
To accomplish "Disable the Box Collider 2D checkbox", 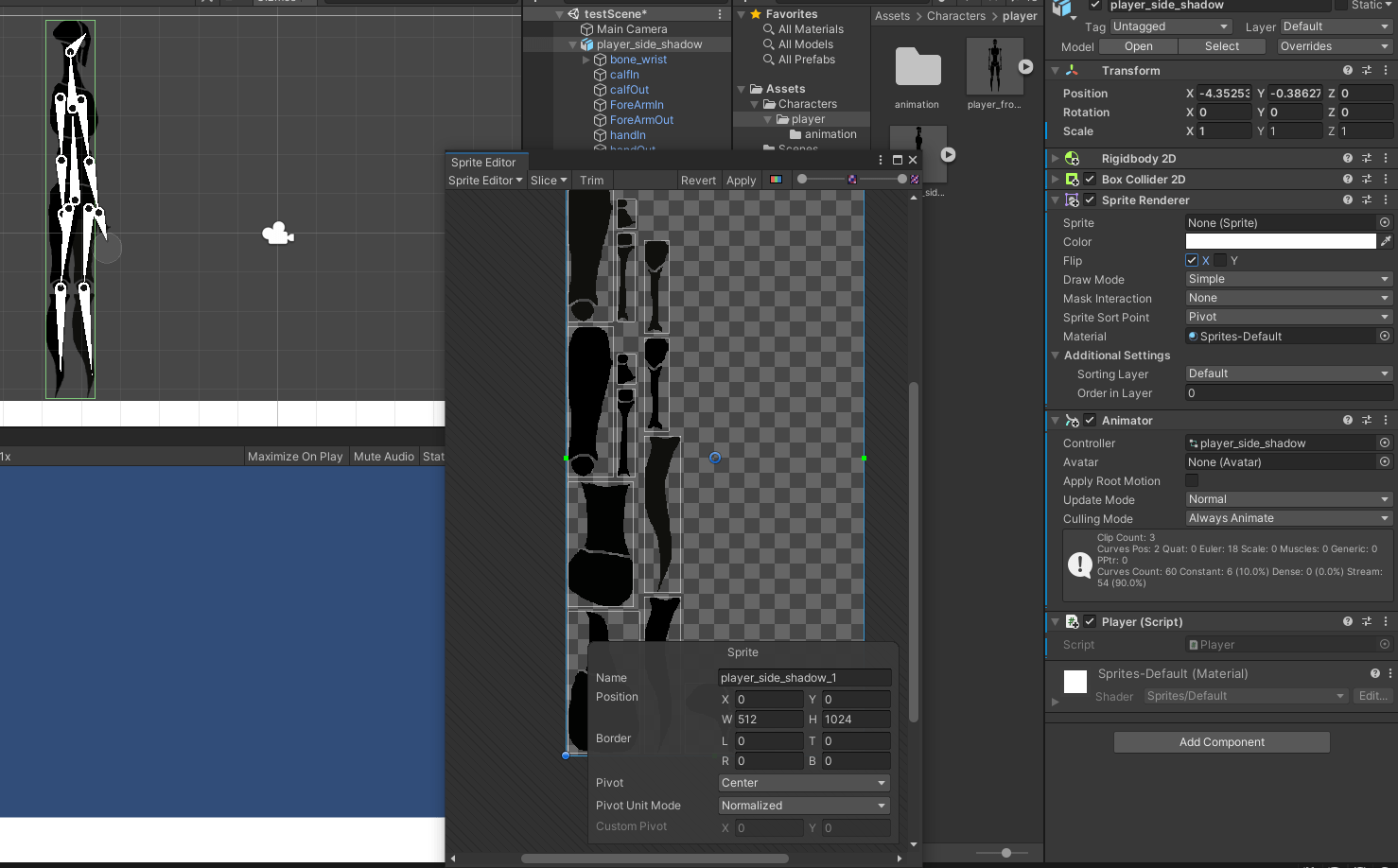I will [1090, 180].
